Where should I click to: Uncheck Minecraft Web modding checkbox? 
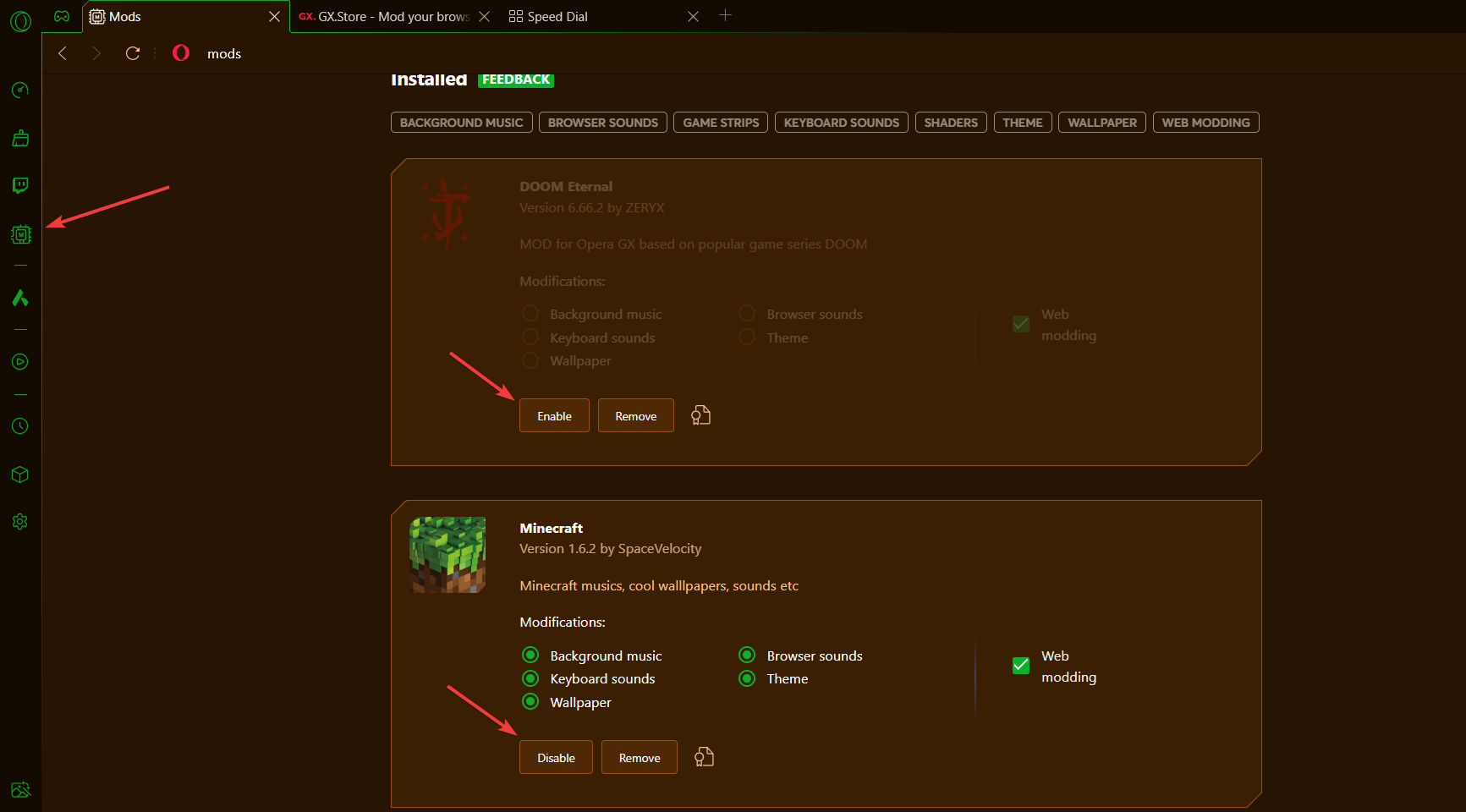tap(1021, 666)
